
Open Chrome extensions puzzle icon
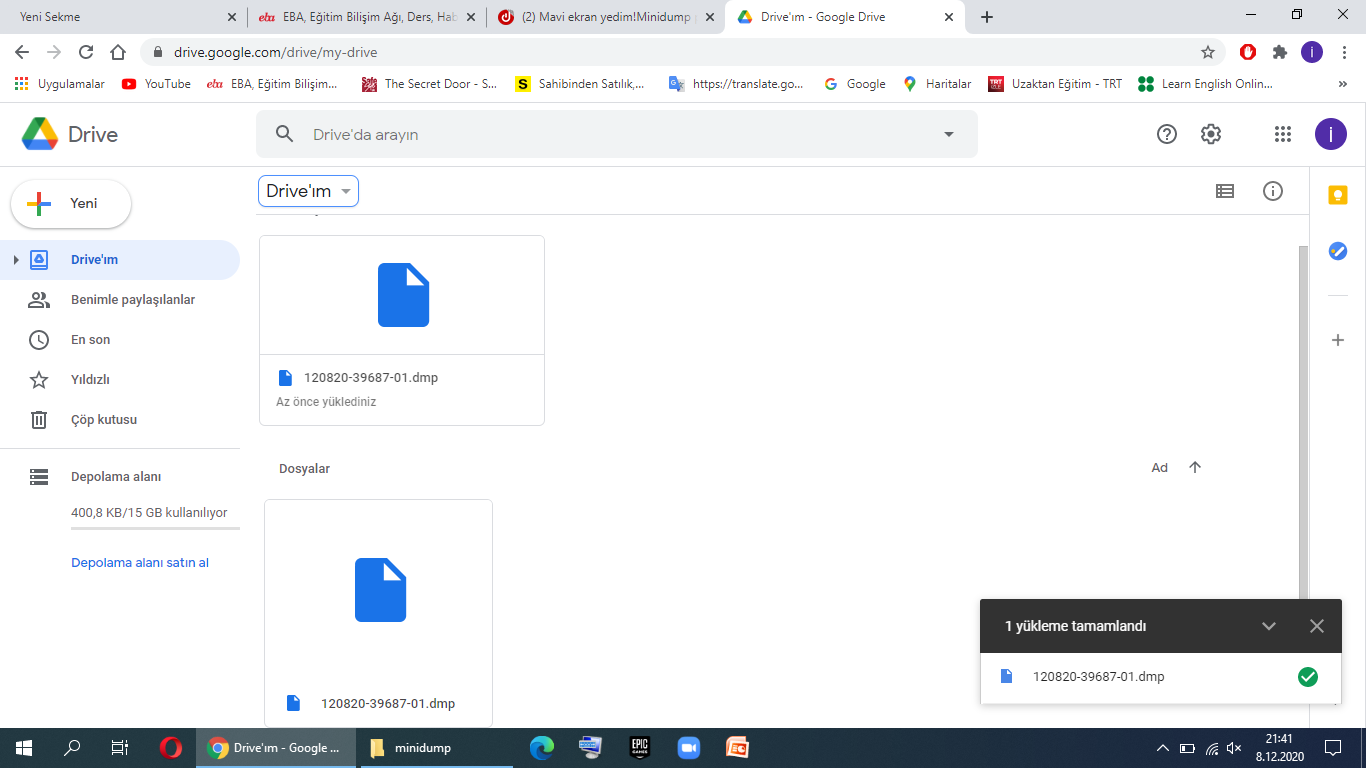pos(1280,52)
